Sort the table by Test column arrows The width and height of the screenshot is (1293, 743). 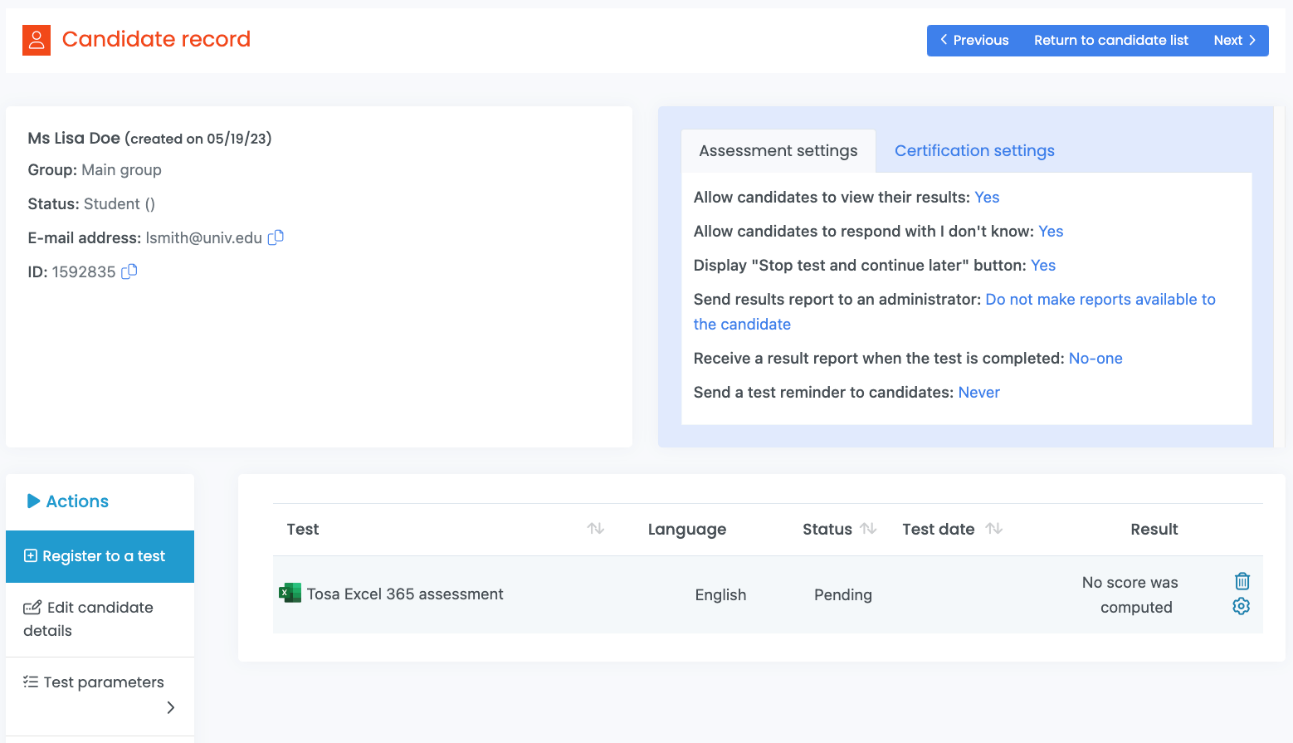[596, 529]
